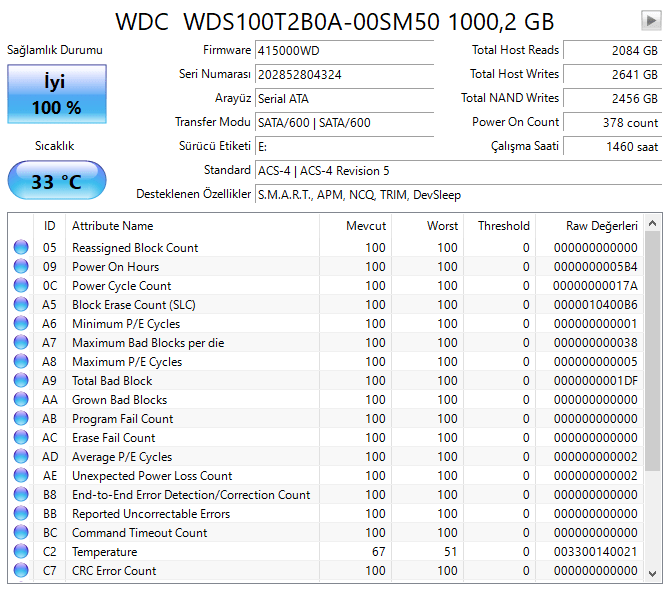This screenshot has width=668, height=591.
Task: Click the Sıcaklık label
Action: click(55, 146)
